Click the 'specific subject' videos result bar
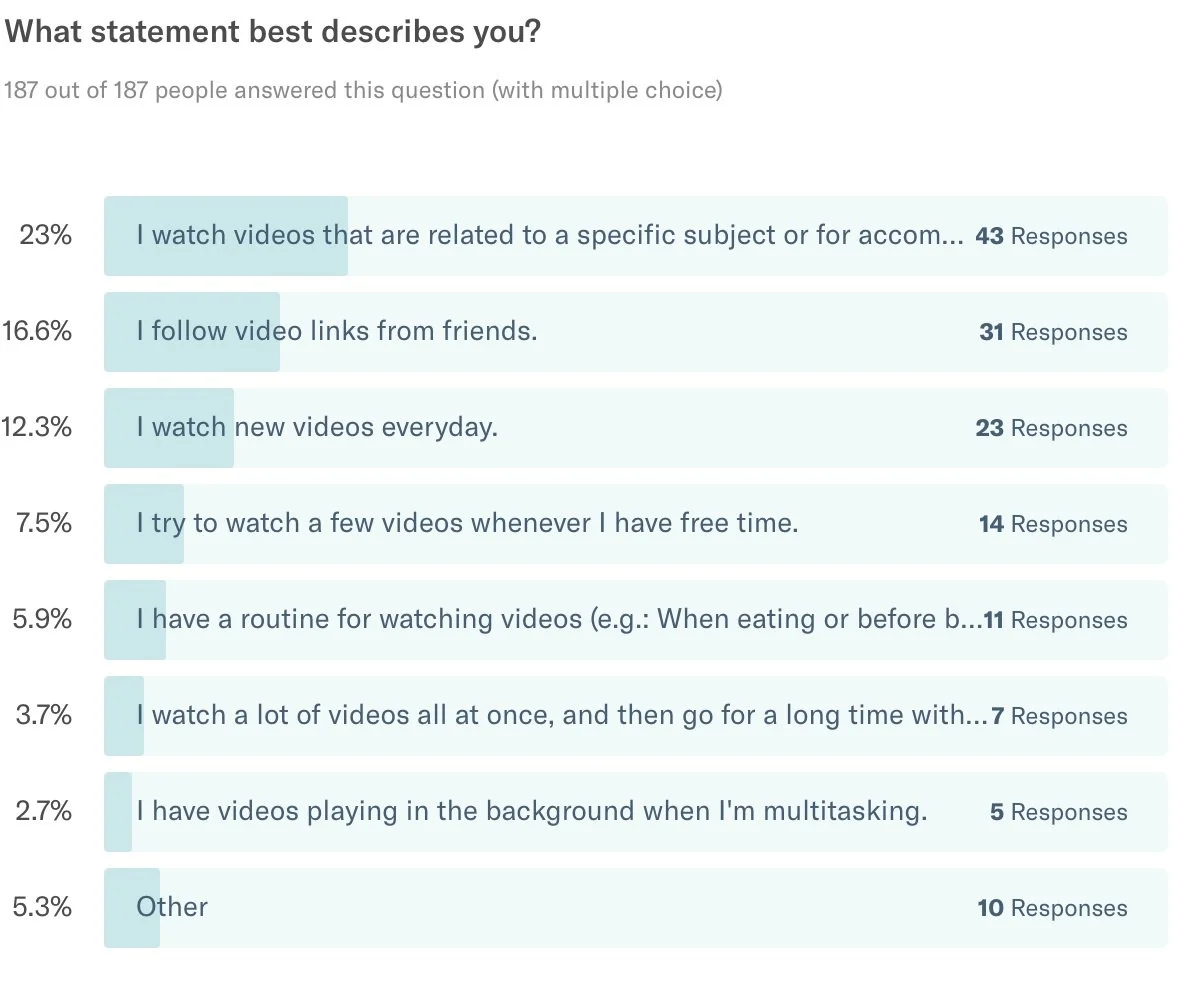This screenshot has height=992, width=1184. 636,236
